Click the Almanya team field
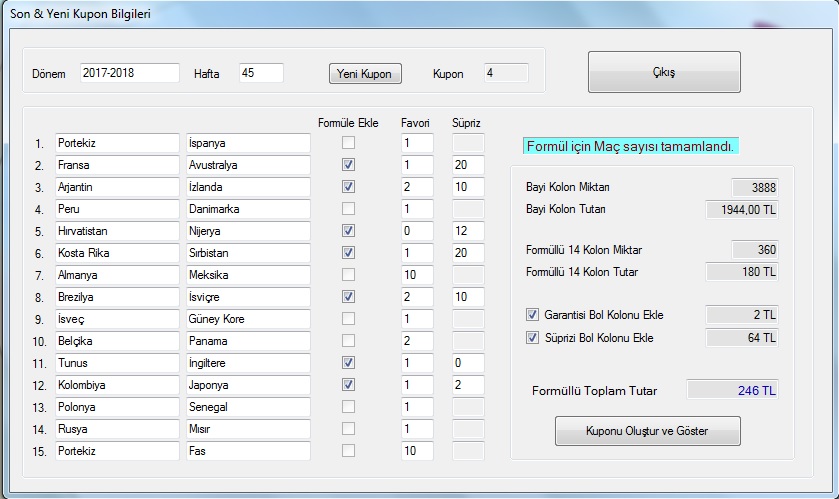 117,275
